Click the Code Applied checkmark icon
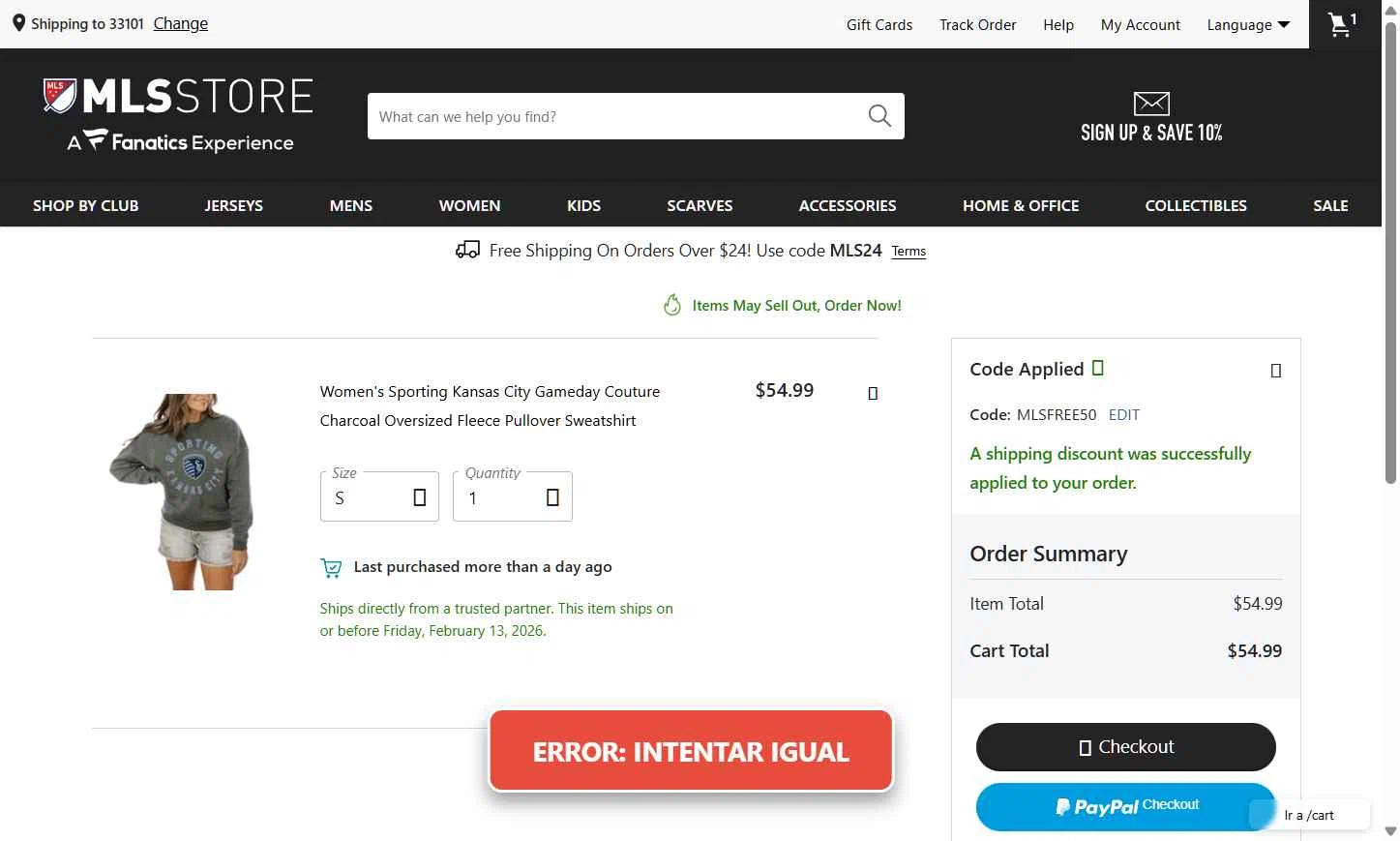Image resolution: width=1400 pixels, height=841 pixels. click(1098, 368)
